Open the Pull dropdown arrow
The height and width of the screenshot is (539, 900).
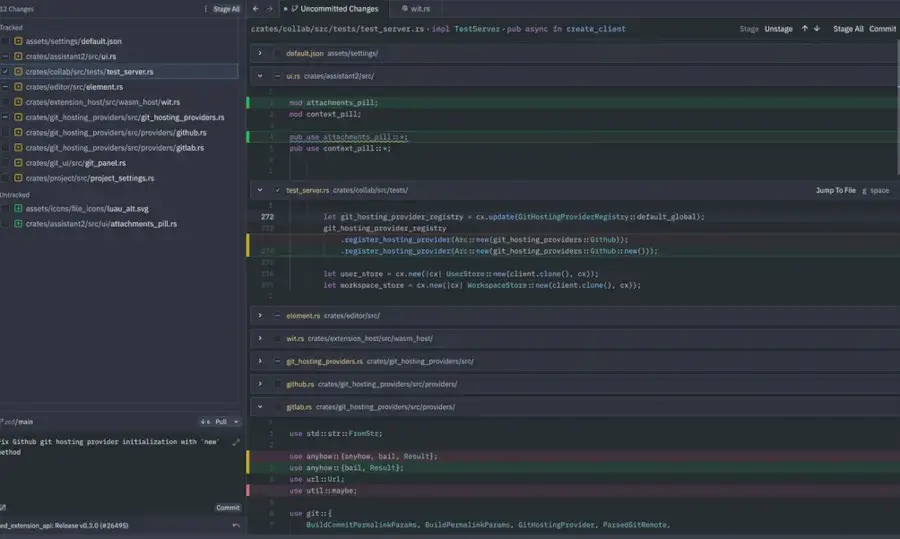236,422
